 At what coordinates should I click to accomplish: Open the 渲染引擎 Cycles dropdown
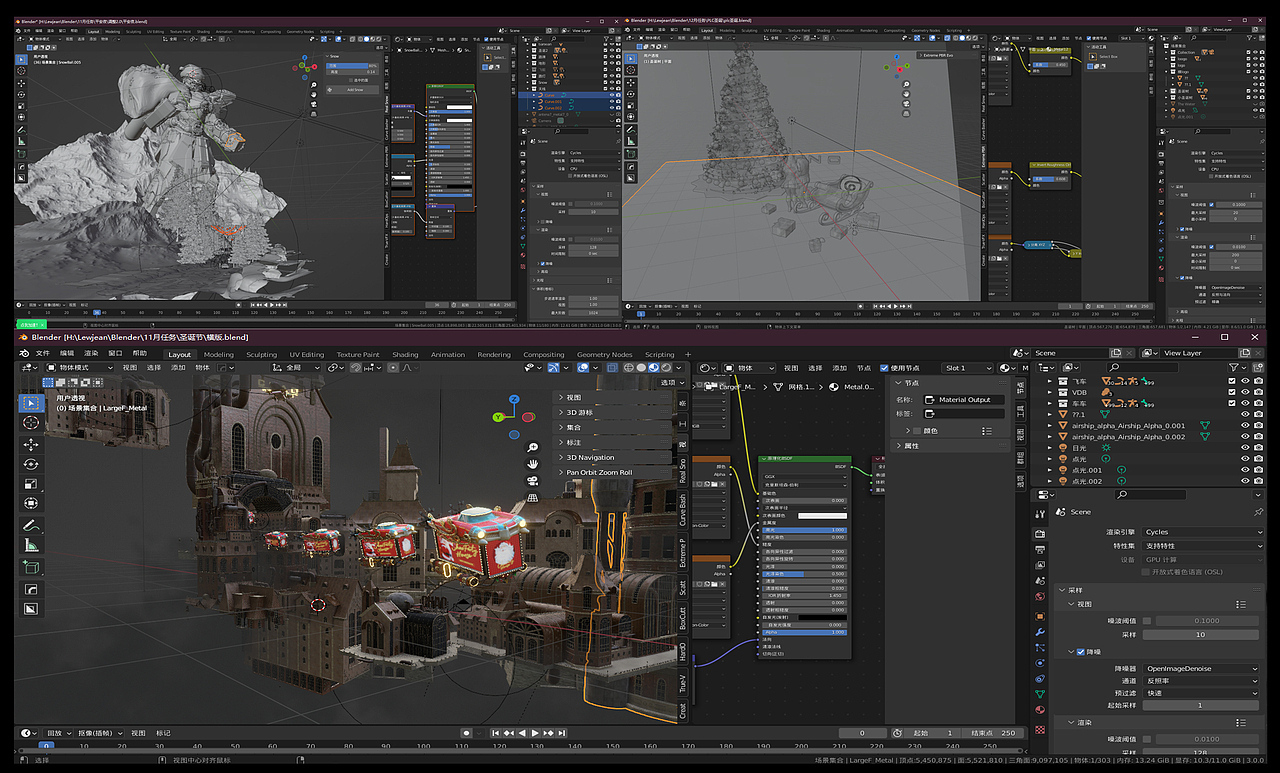pos(1203,532)
